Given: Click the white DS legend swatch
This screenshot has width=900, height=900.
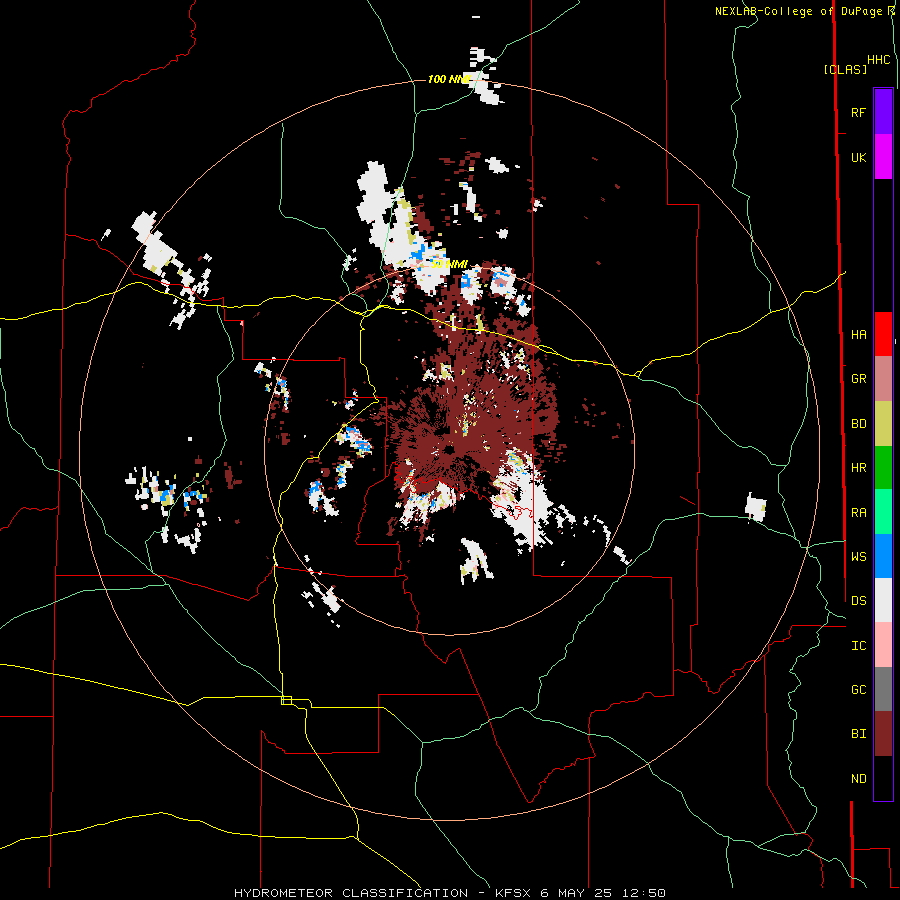Looking at the screenshot, I should [883, 600].
